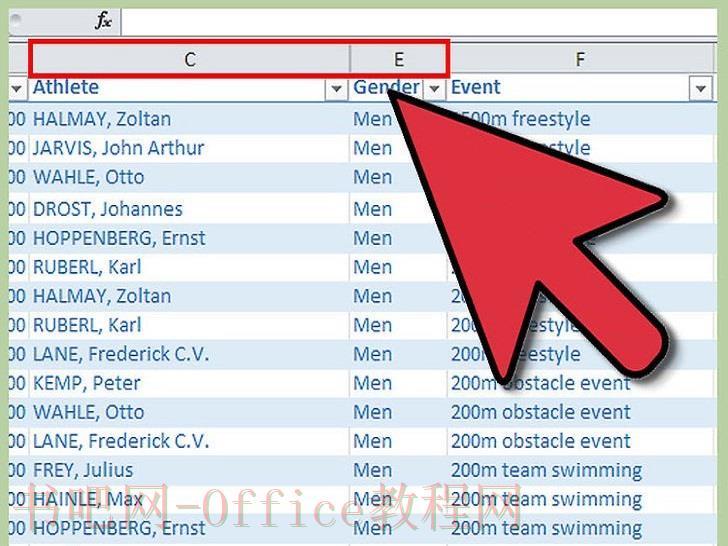The height and width of the screenshot is (546, 728).
Task: Select LANE, Frederick C.V. beside 200m obstacle event
Action: click(188, 441)
